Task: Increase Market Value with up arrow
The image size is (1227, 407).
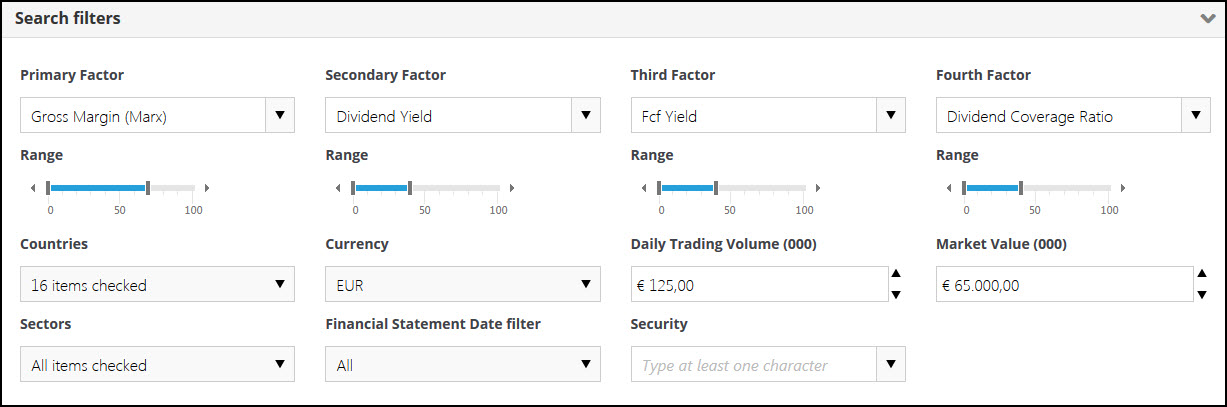Action: pyautogui.click(x=1202, y=274)
